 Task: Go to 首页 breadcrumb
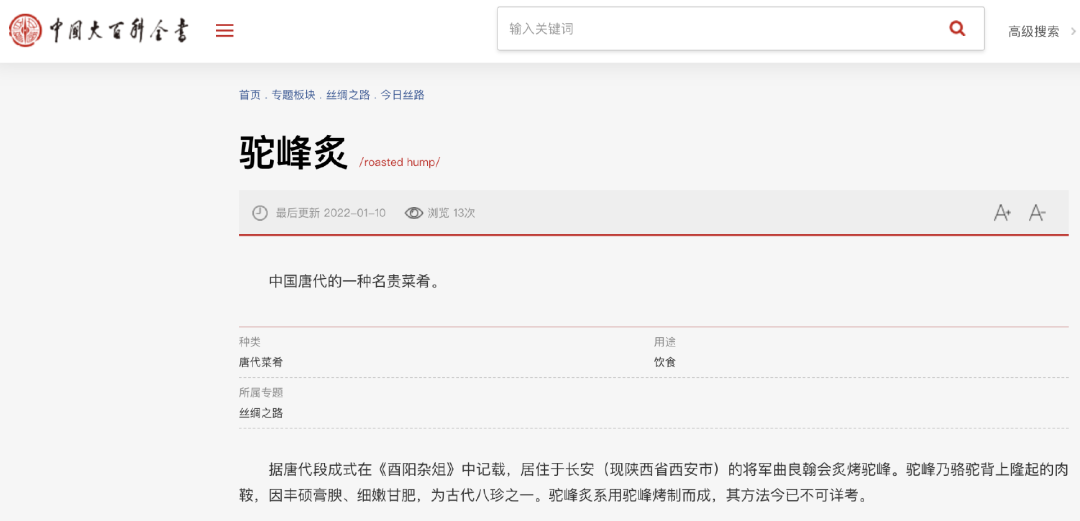(x=250, y=95)
